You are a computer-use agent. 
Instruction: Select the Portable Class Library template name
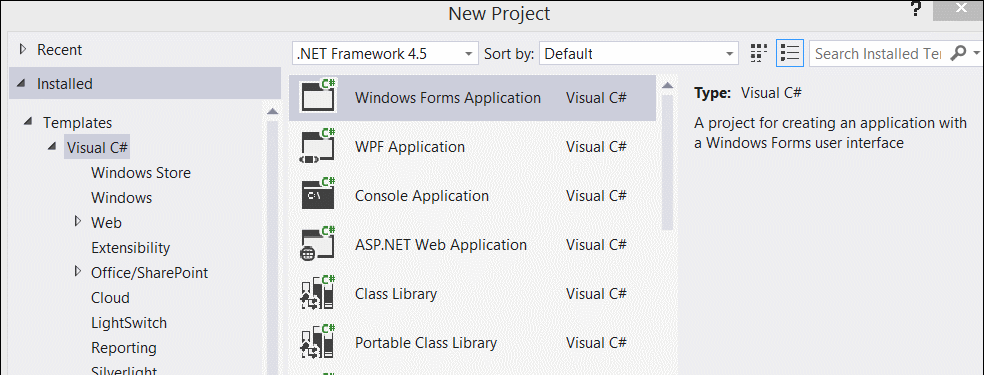pos(425,343)
